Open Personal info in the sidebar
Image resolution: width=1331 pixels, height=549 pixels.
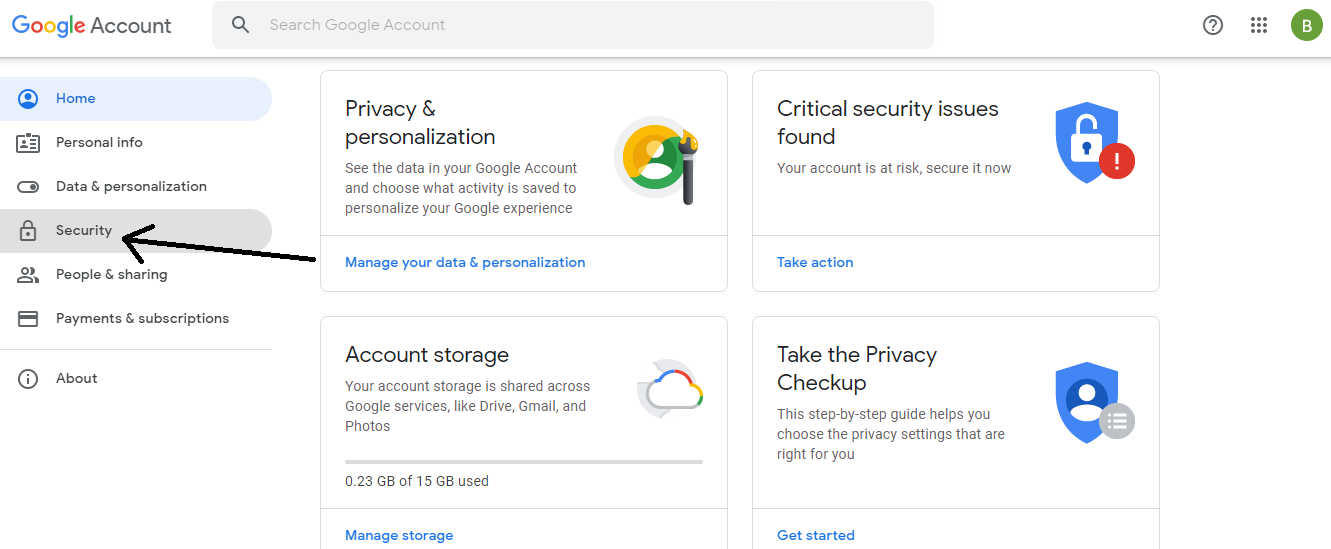point(136,142)
